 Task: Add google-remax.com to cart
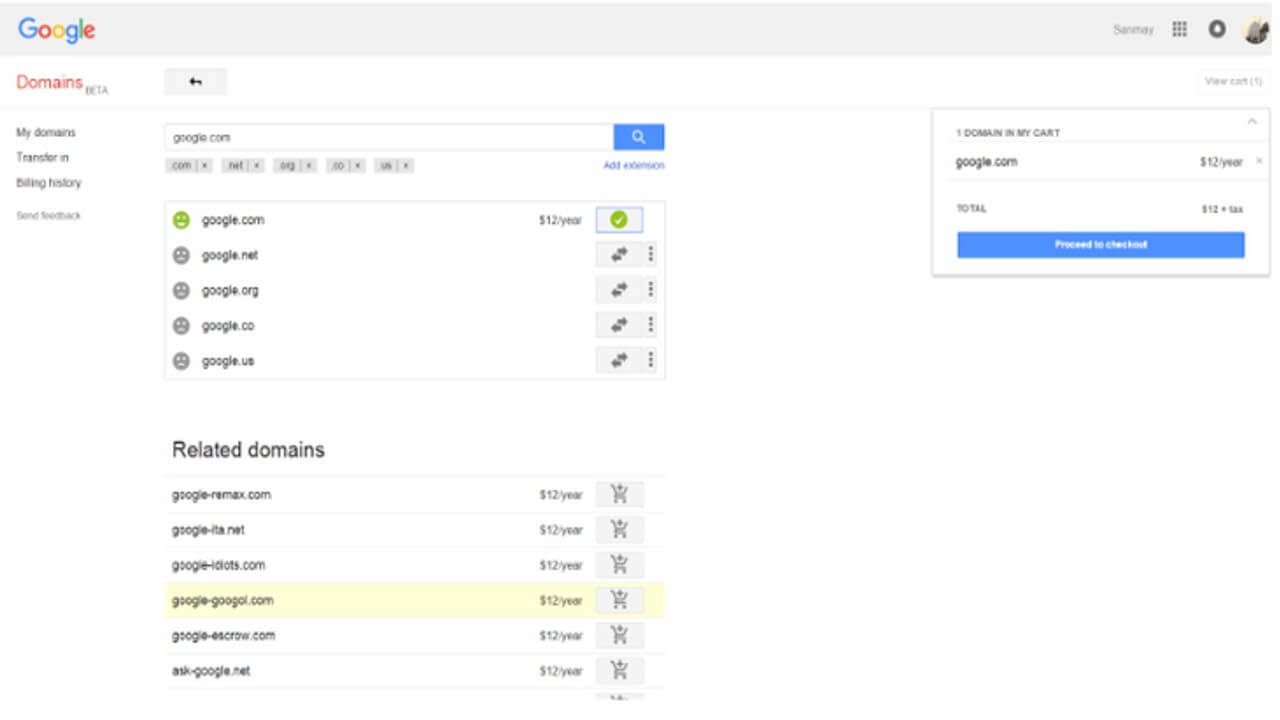click(620, 494)
